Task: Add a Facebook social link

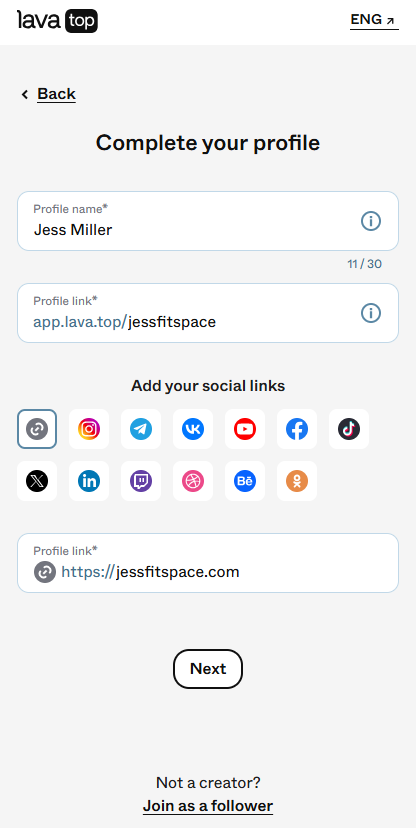Action: [x=297, y=429]
